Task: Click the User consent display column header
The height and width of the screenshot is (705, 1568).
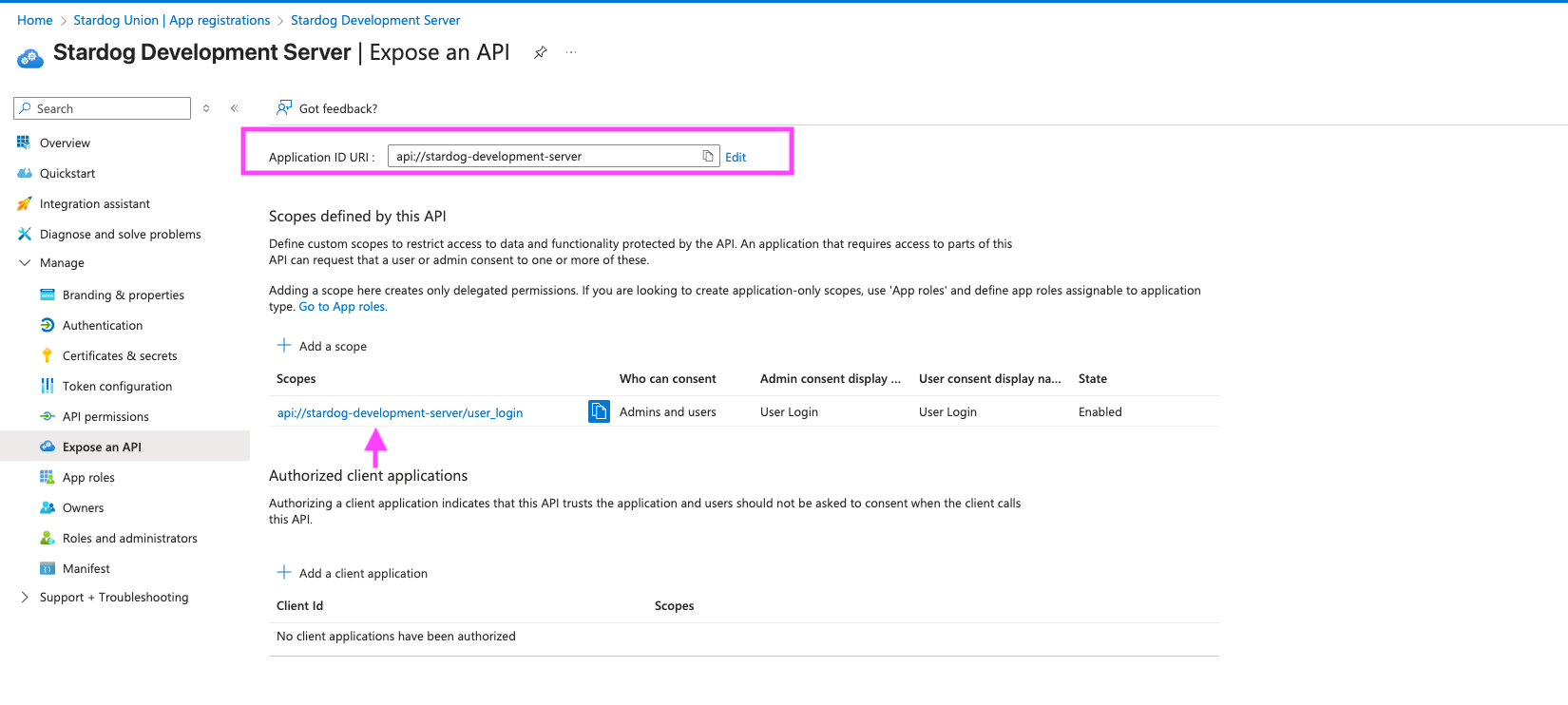Action: [x=990, y=378]
